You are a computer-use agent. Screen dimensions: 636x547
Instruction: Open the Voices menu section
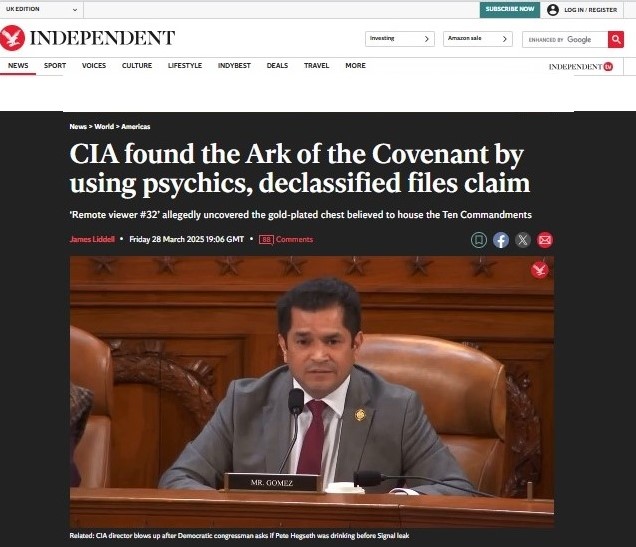click(94, 66)
